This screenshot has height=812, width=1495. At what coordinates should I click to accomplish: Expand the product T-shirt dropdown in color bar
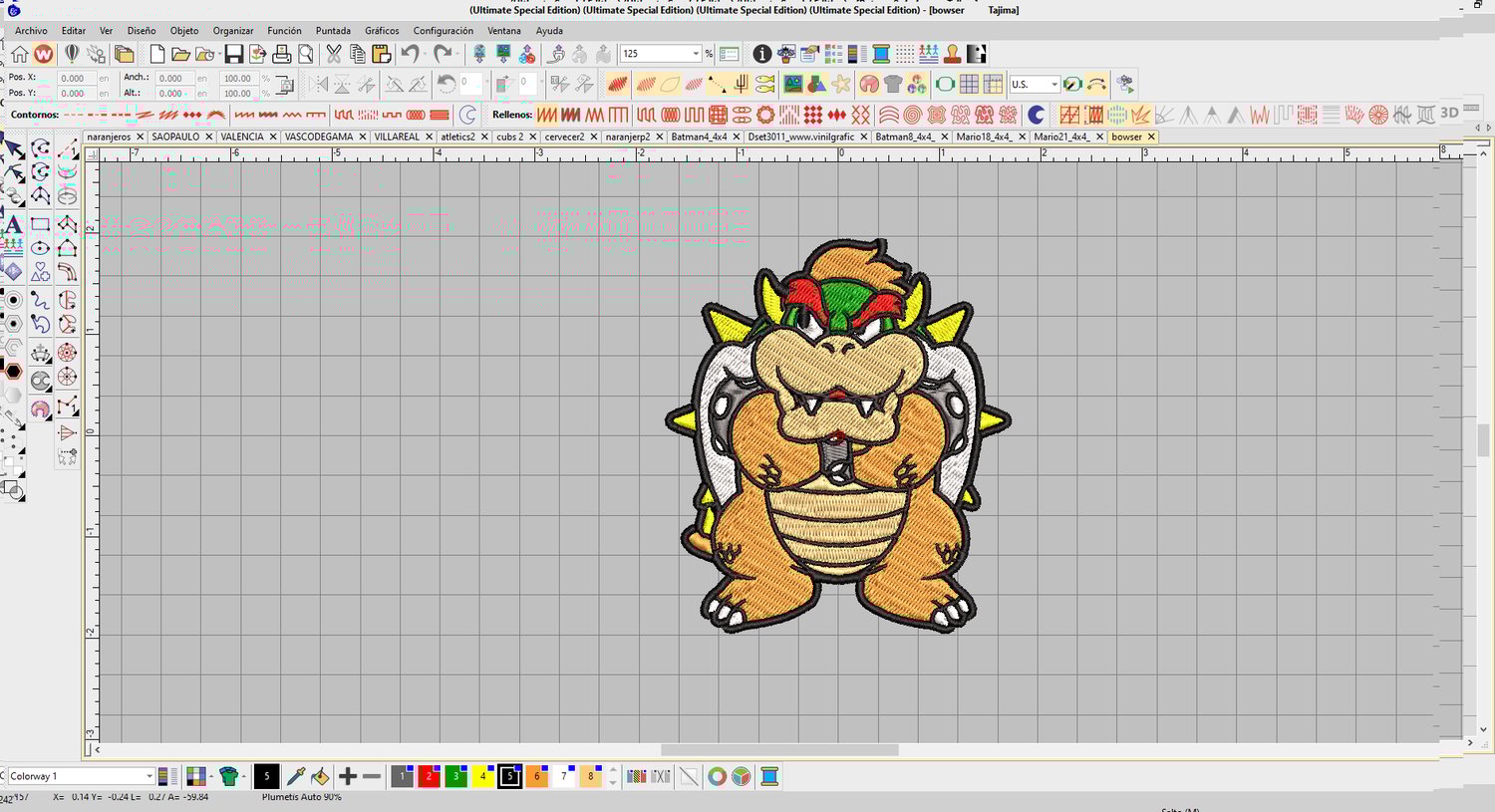[x=243, y=776]
